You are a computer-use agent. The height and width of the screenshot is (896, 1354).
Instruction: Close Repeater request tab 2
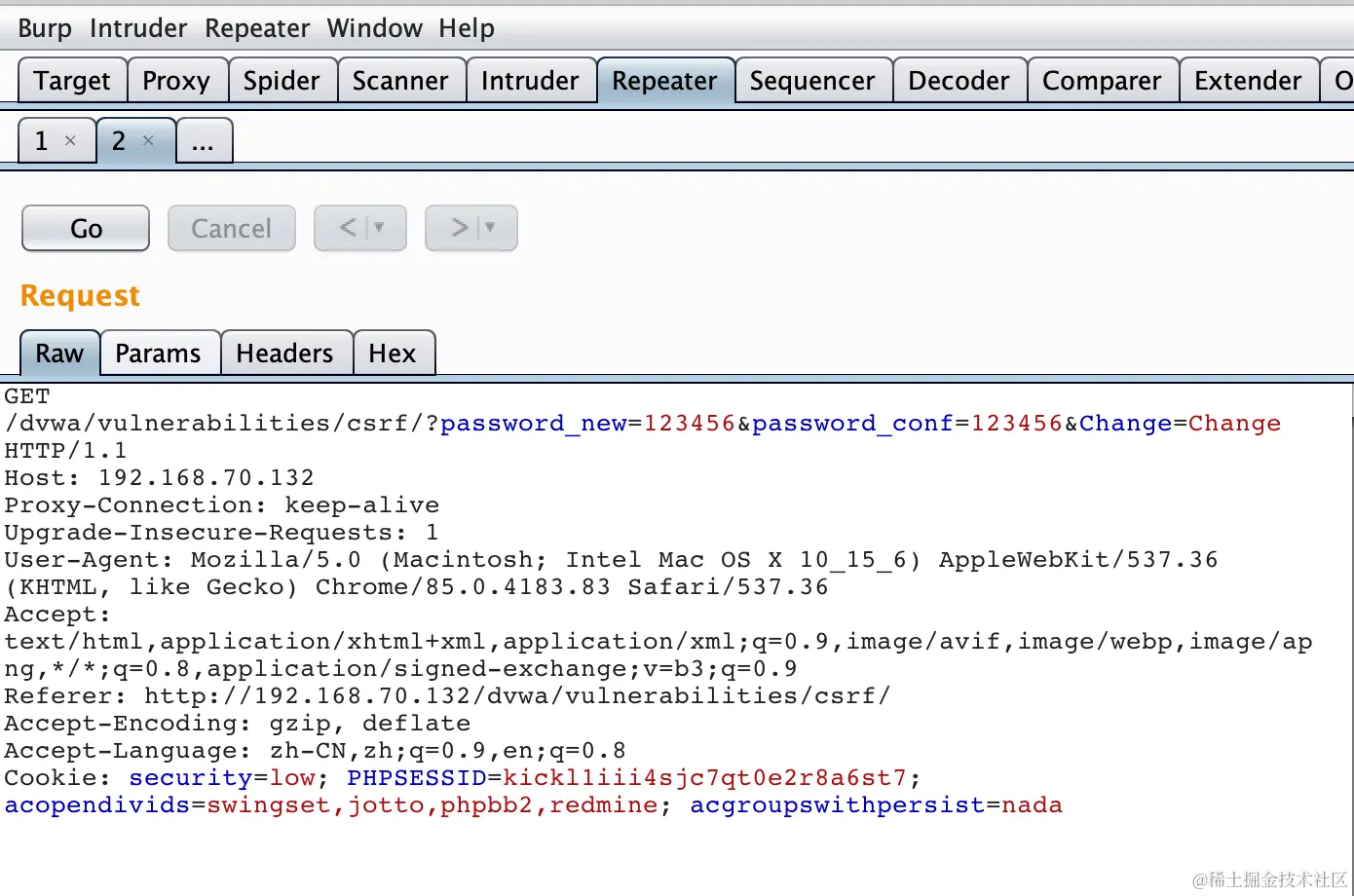(148, 140)
